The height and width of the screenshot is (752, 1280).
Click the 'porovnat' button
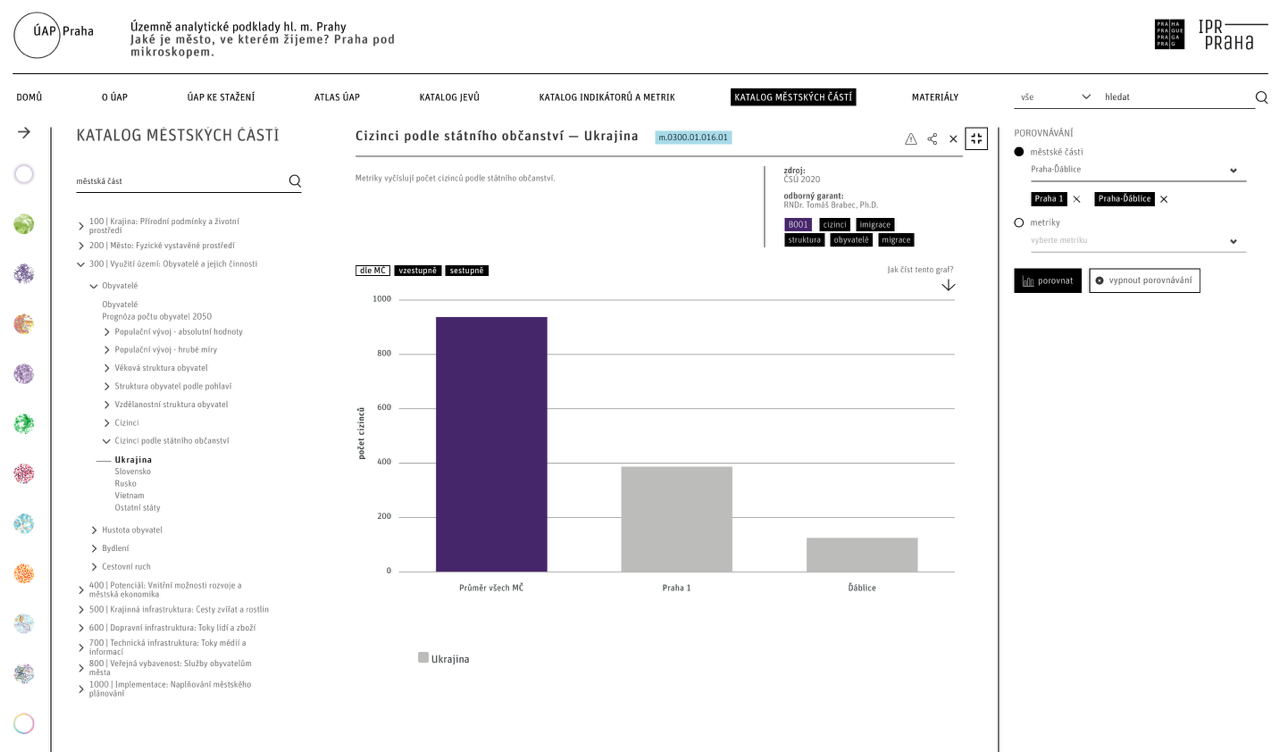[x=1047, y=281]
